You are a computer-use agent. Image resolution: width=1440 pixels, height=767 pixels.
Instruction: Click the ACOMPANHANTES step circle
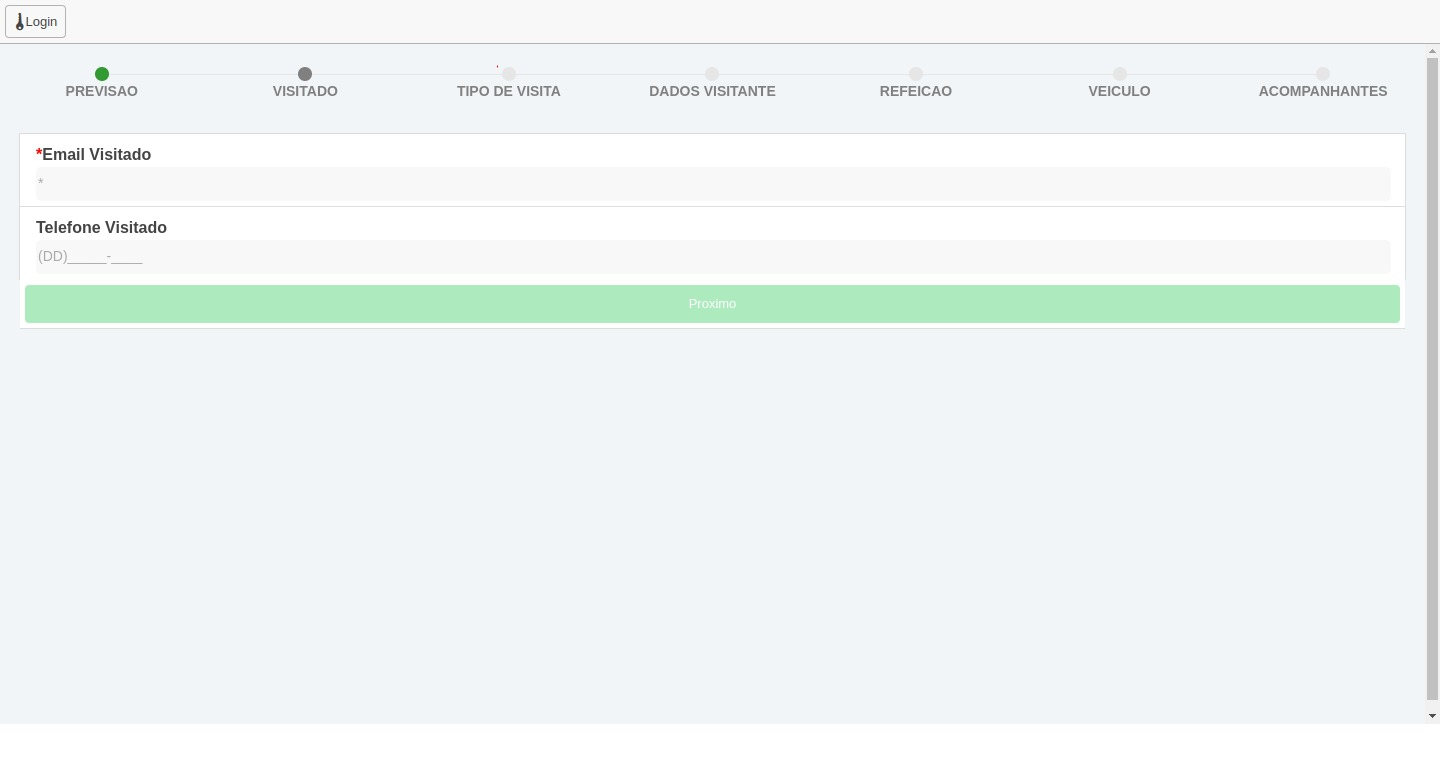(1323, 74)
